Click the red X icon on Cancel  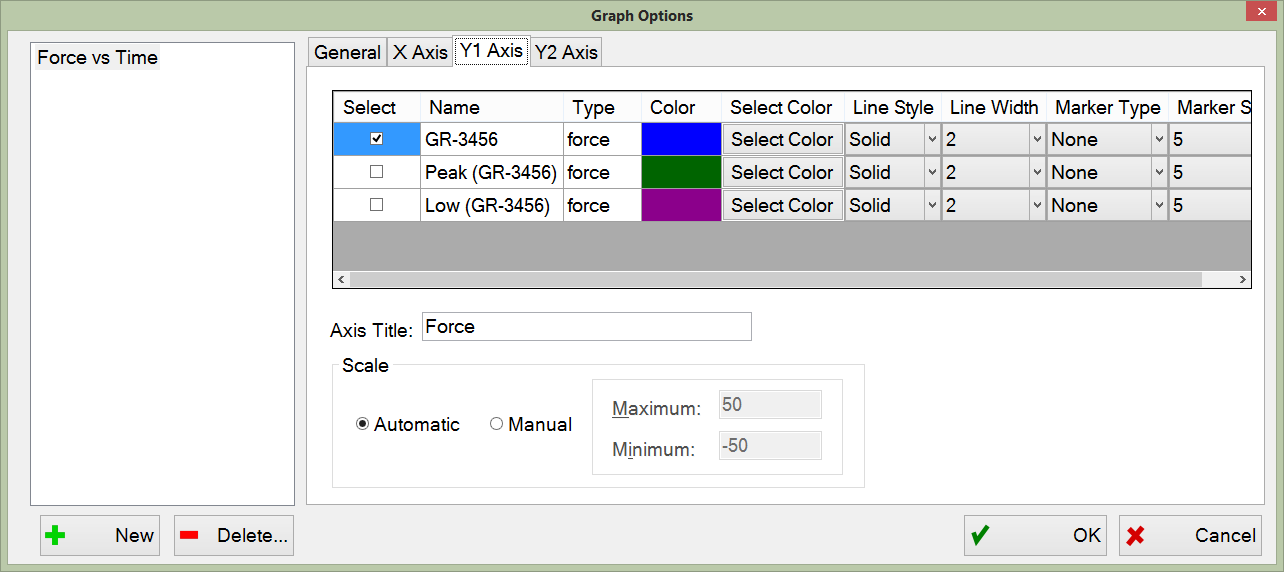1135,536
